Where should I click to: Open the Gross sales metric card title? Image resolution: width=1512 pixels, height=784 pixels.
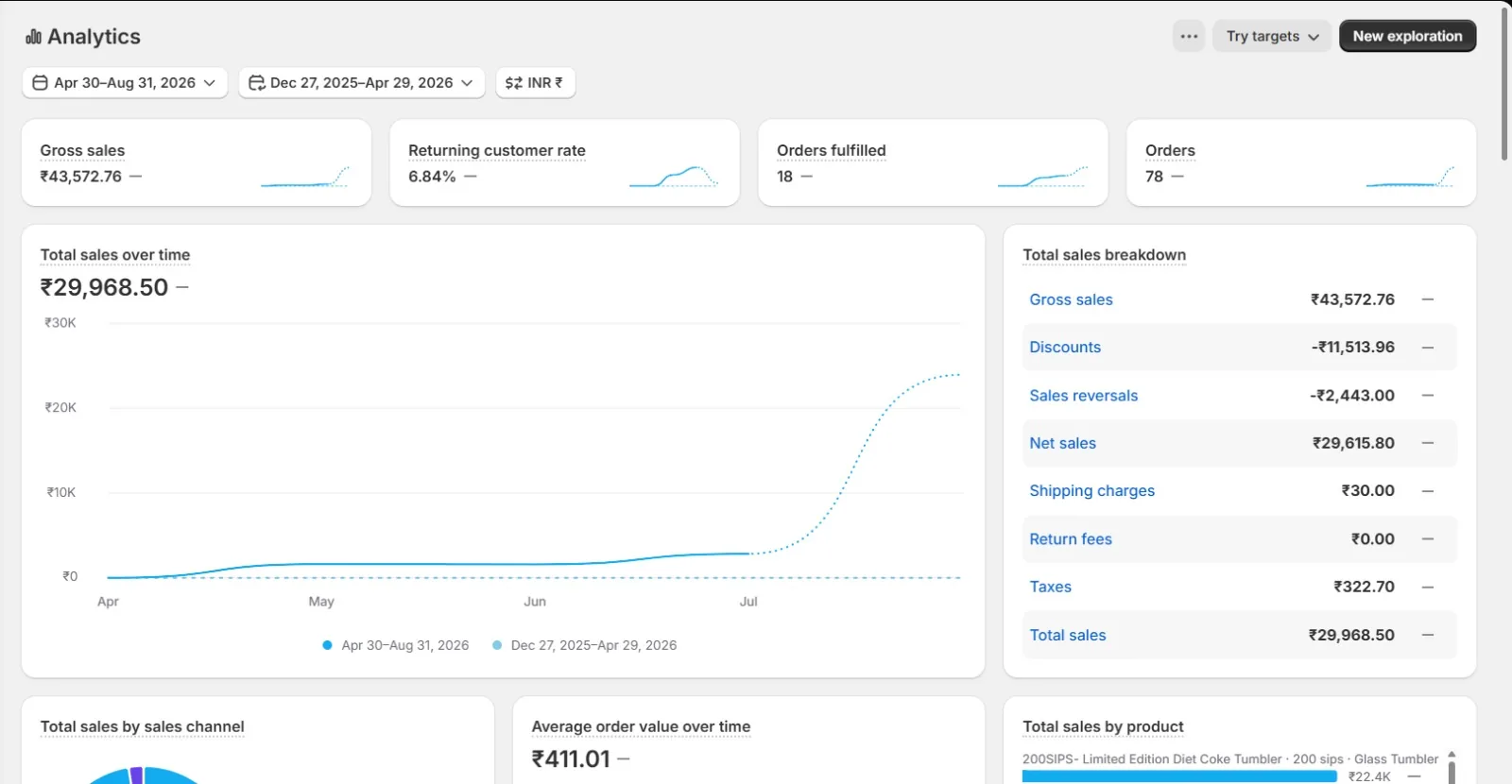coord(82,150)
